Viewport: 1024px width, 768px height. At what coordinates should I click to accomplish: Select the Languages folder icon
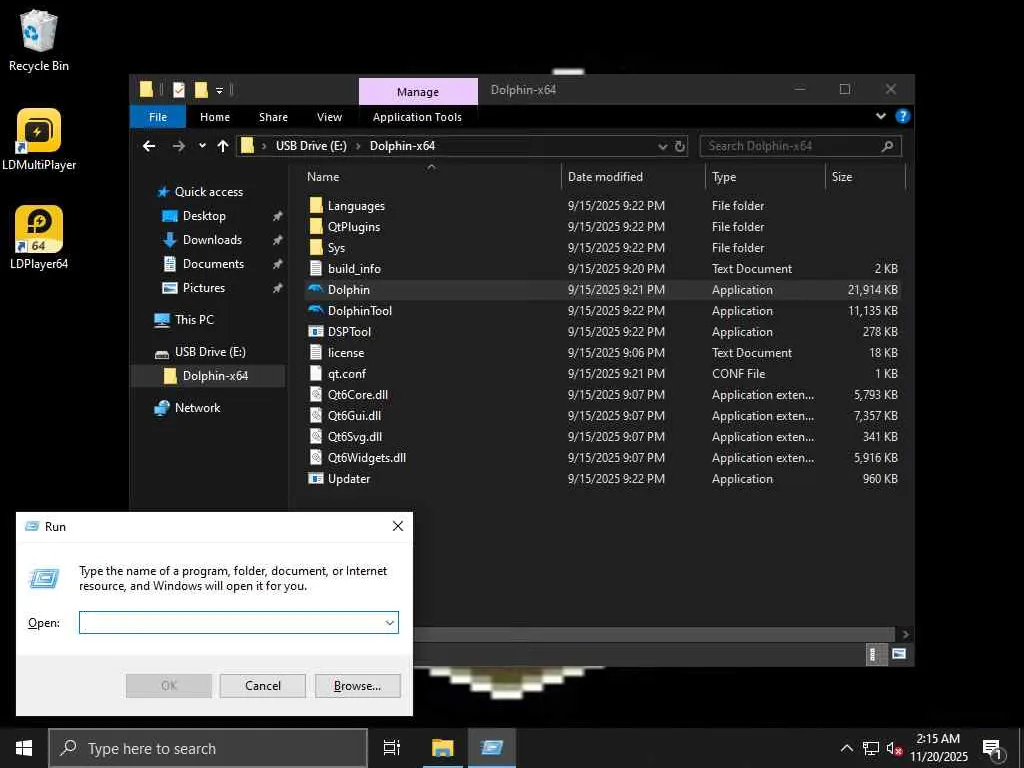[x=315, y=206]
